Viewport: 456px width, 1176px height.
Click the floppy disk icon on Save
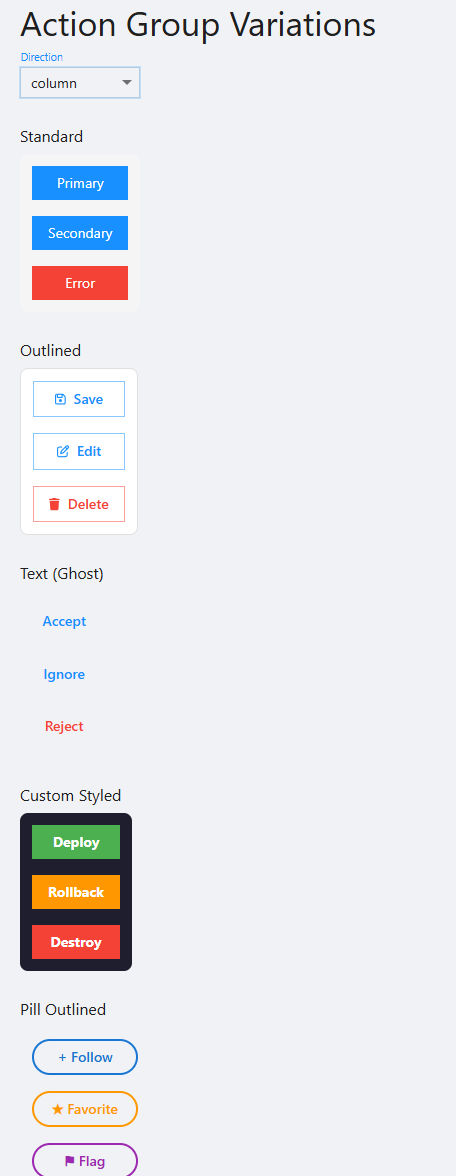click(x=61, y=399)
